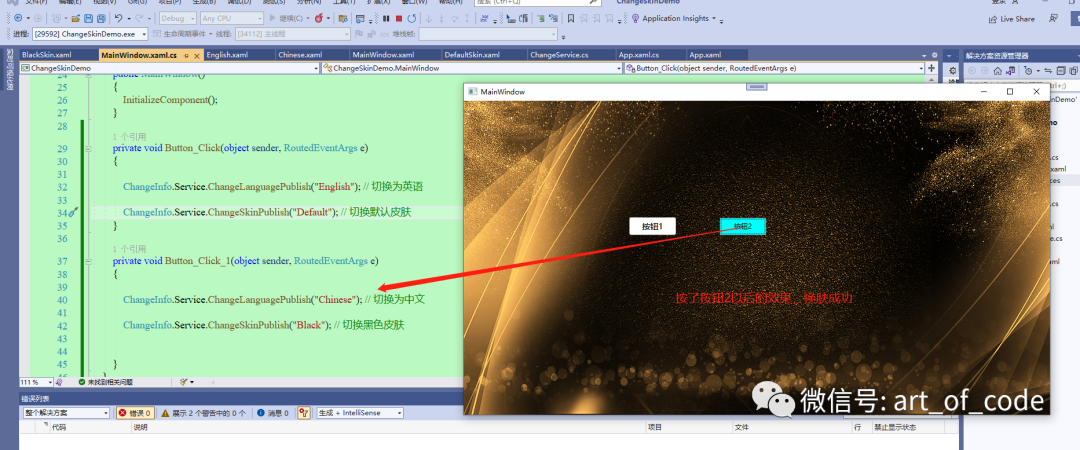
Task: Click the editor tab settings gear icon
Action: pos(935,55)
